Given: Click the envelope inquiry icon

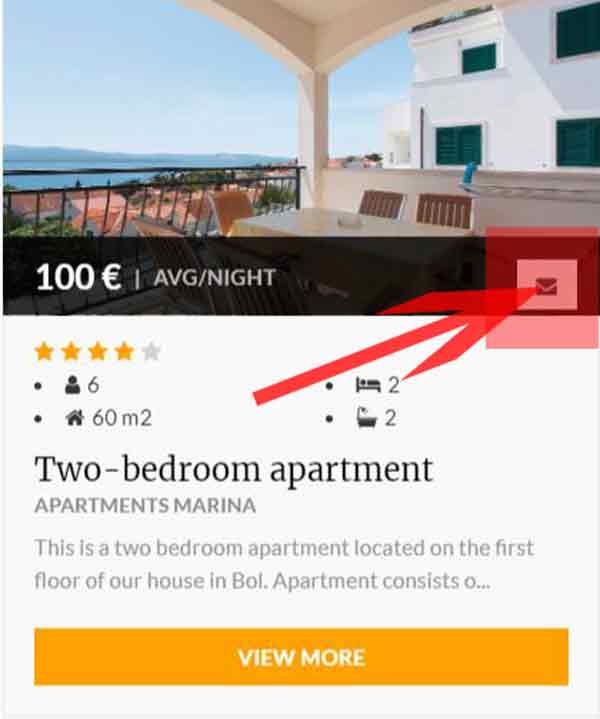Looking at the screenshot, I should pos(546,286).
